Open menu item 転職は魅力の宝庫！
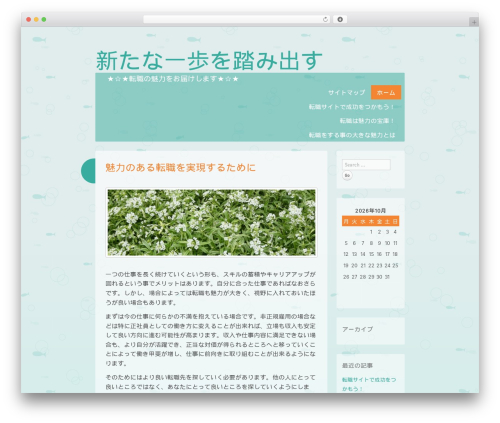The image size is (500, 423). (x=367, y=121)
